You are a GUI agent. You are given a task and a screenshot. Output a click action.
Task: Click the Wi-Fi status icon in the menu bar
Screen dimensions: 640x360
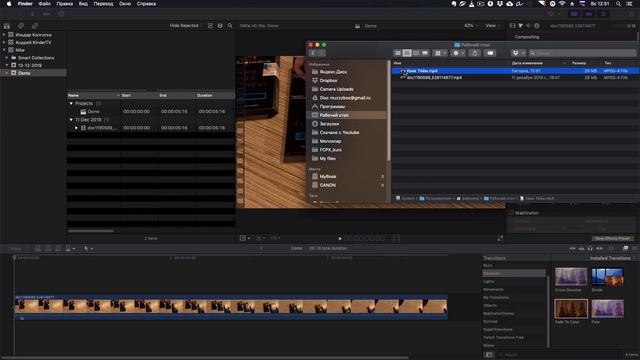click(x=562, y=4)
